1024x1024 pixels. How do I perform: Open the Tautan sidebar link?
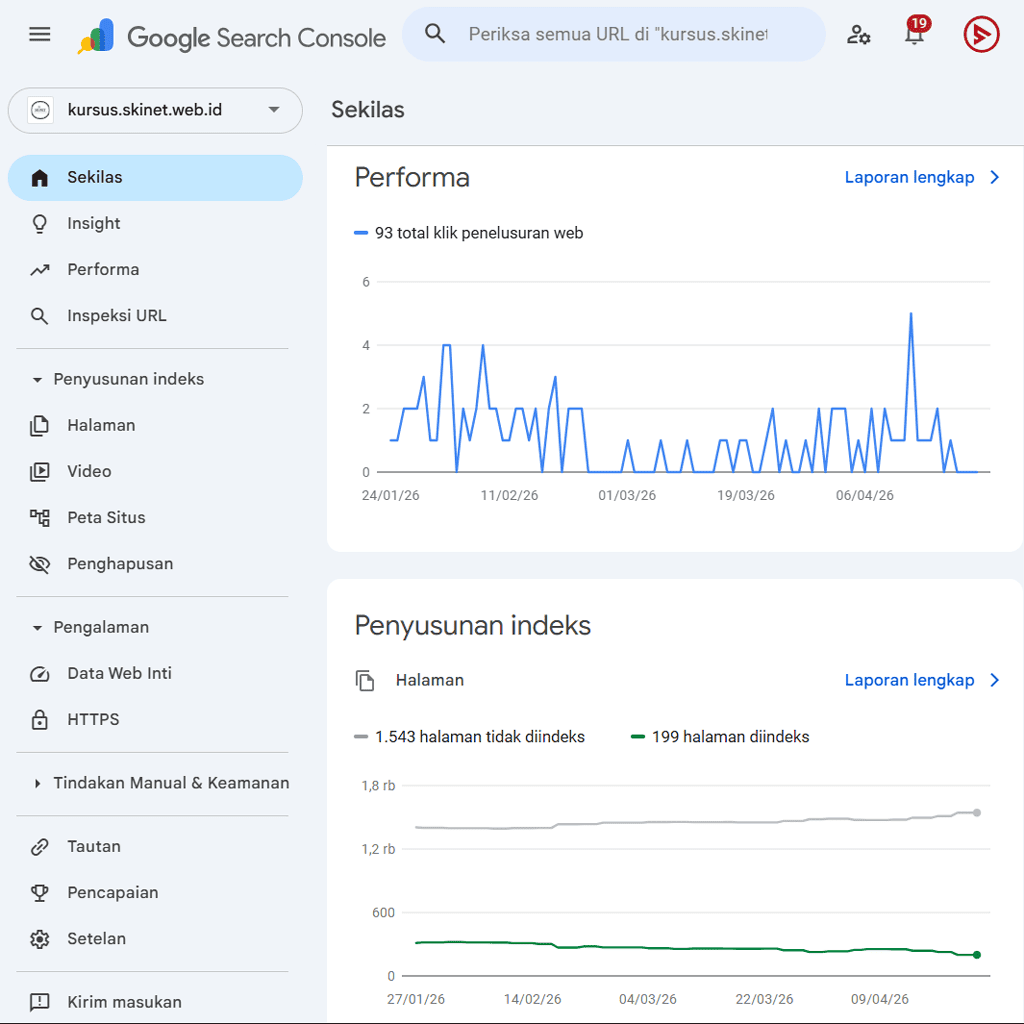[155, 847]
